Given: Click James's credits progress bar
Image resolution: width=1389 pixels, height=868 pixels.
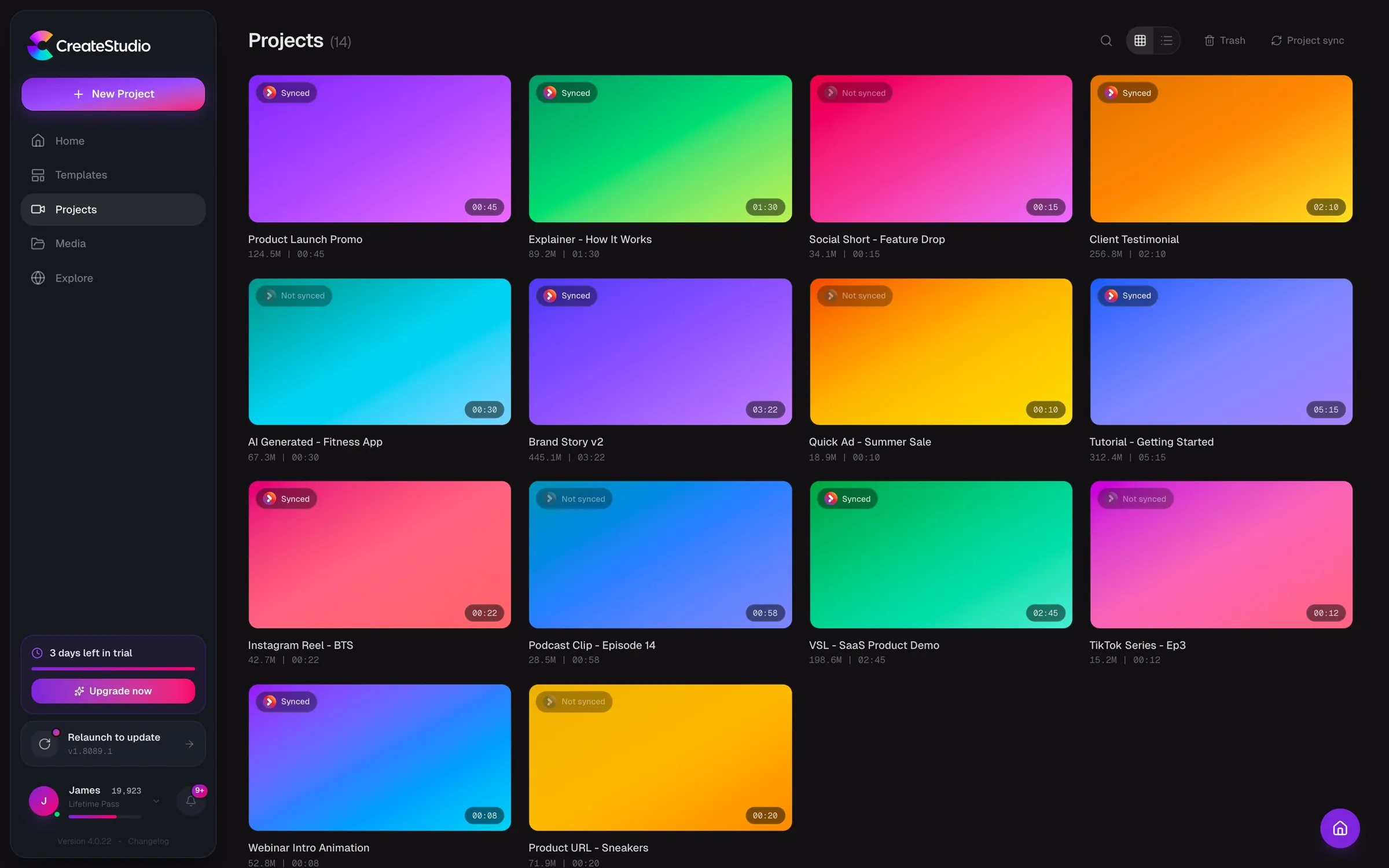Looking at the screenshot, I should click(105, 816).
